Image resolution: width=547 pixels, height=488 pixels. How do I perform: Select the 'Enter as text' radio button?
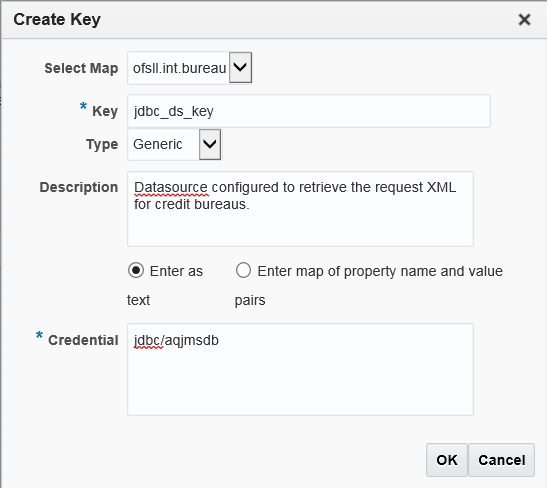136,270
